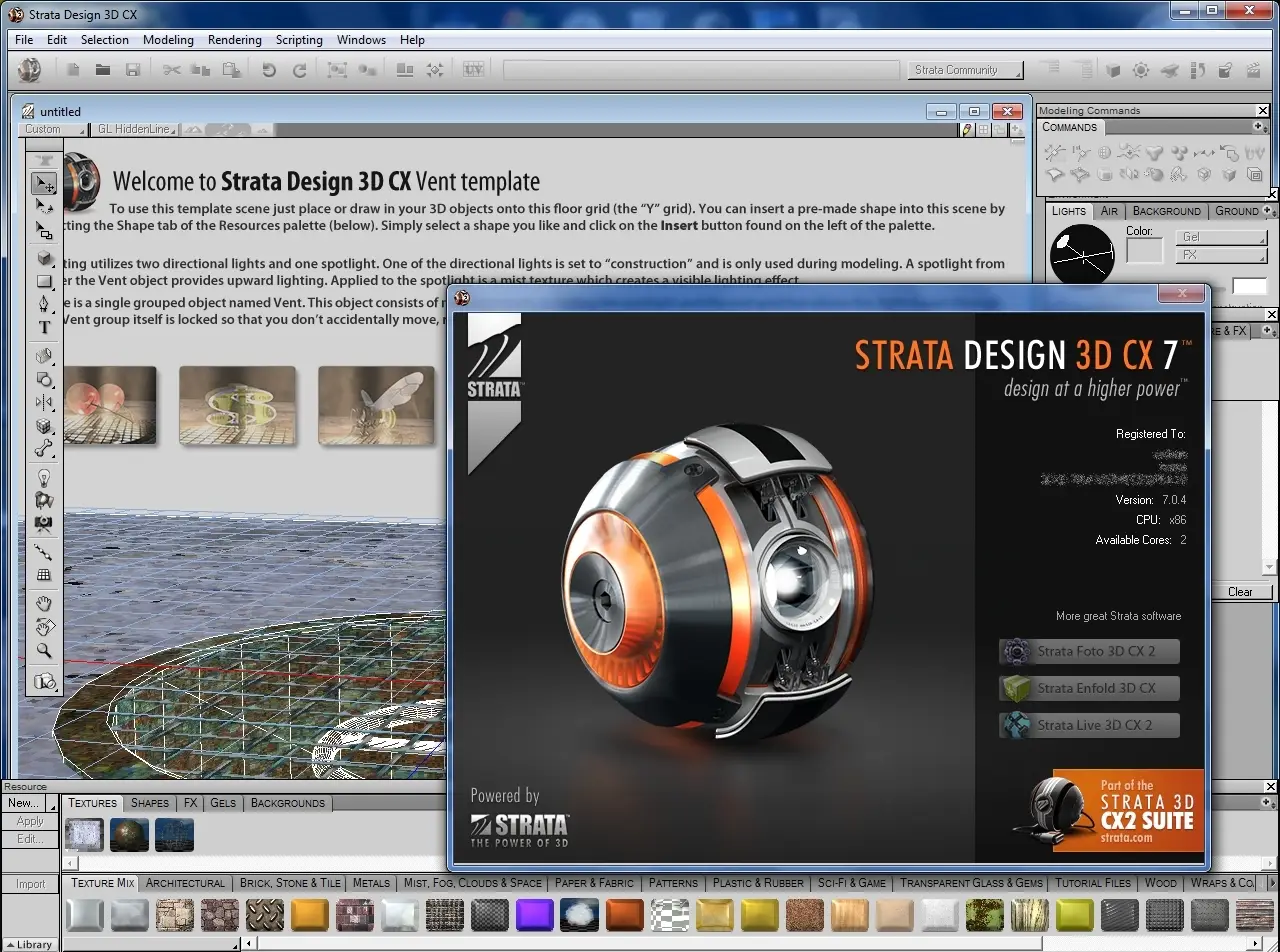Click the pencil icon in untitled window
1280x952 pixels.
(x=967, y=130)
